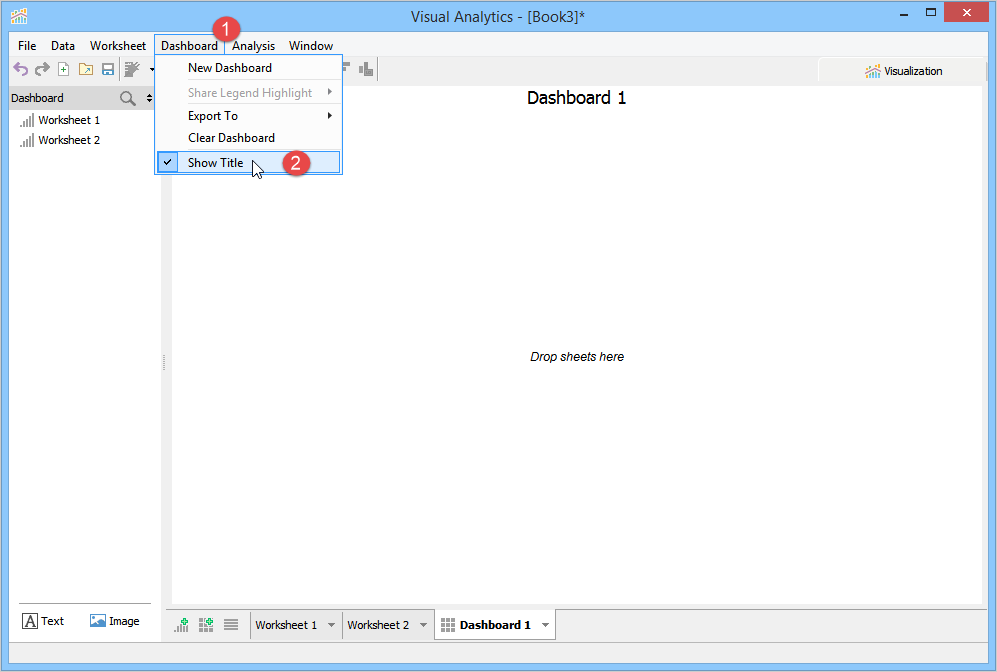The image size is (997, 672).
Task: Click the Dashboard 1 title text
Action: [577, 98]
